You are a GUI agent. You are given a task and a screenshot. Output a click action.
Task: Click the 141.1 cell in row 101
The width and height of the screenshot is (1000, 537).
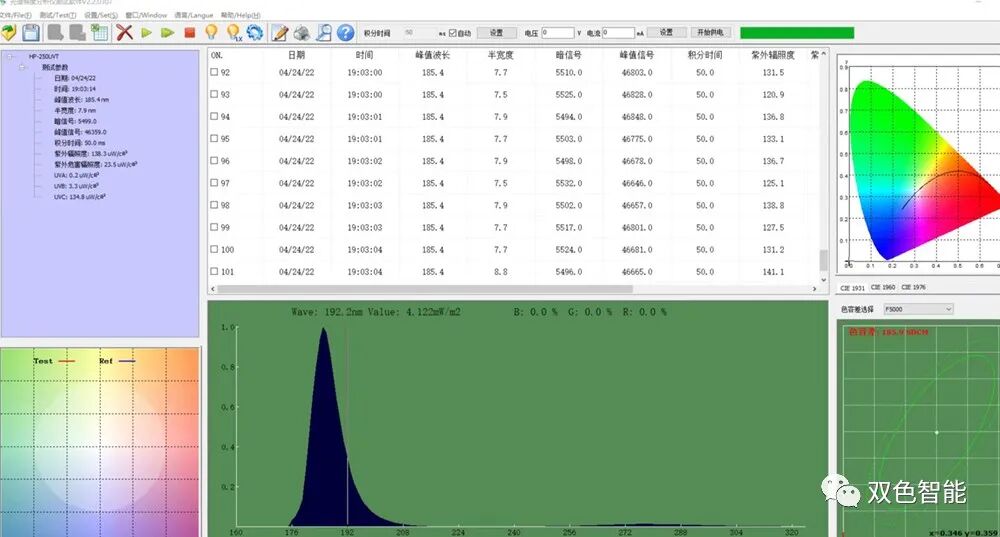773,272
